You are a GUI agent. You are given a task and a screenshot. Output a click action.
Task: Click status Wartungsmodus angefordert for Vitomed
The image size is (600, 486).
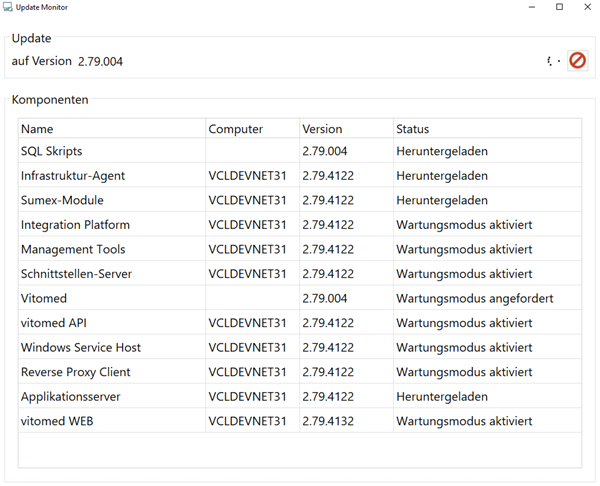[x=474, y=298]
